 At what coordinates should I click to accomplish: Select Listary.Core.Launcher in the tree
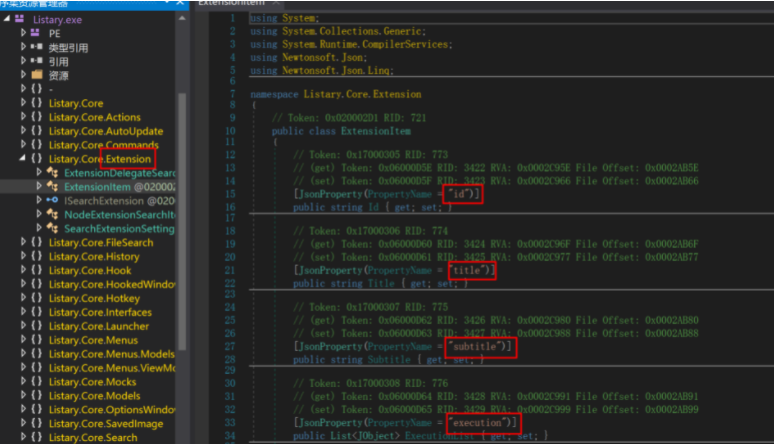[99, 327]
